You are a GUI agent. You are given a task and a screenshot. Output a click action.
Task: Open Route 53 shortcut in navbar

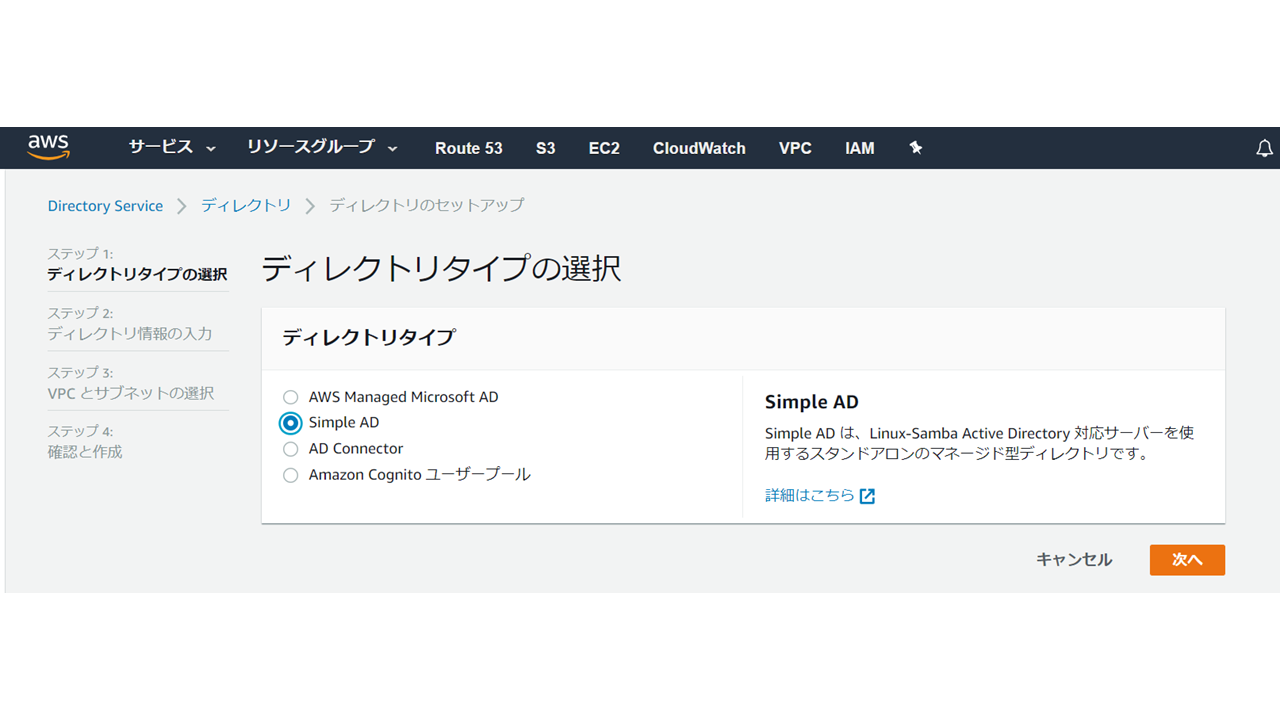(x=468, y=148)
